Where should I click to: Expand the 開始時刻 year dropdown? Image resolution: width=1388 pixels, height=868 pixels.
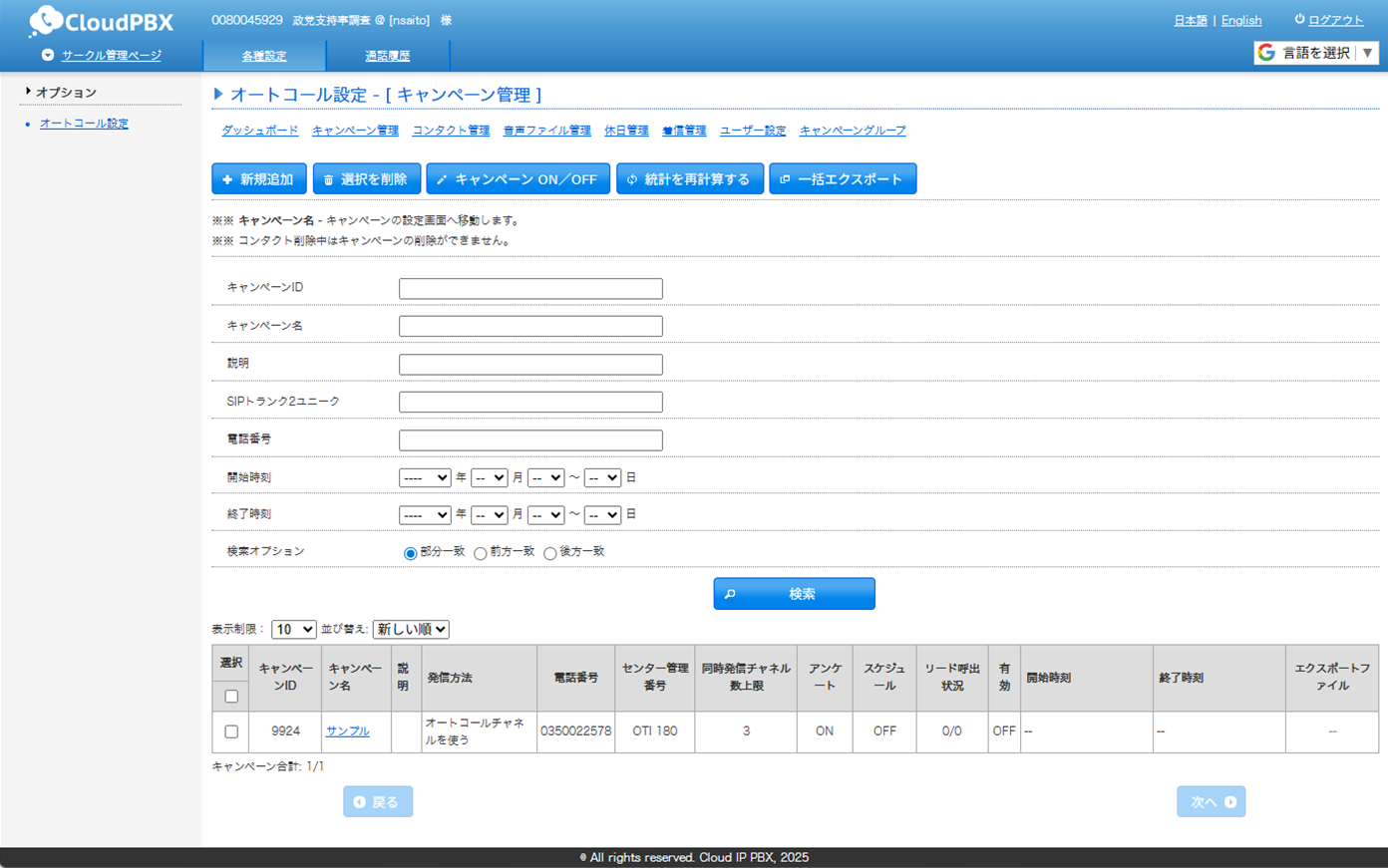coord(425,478)
